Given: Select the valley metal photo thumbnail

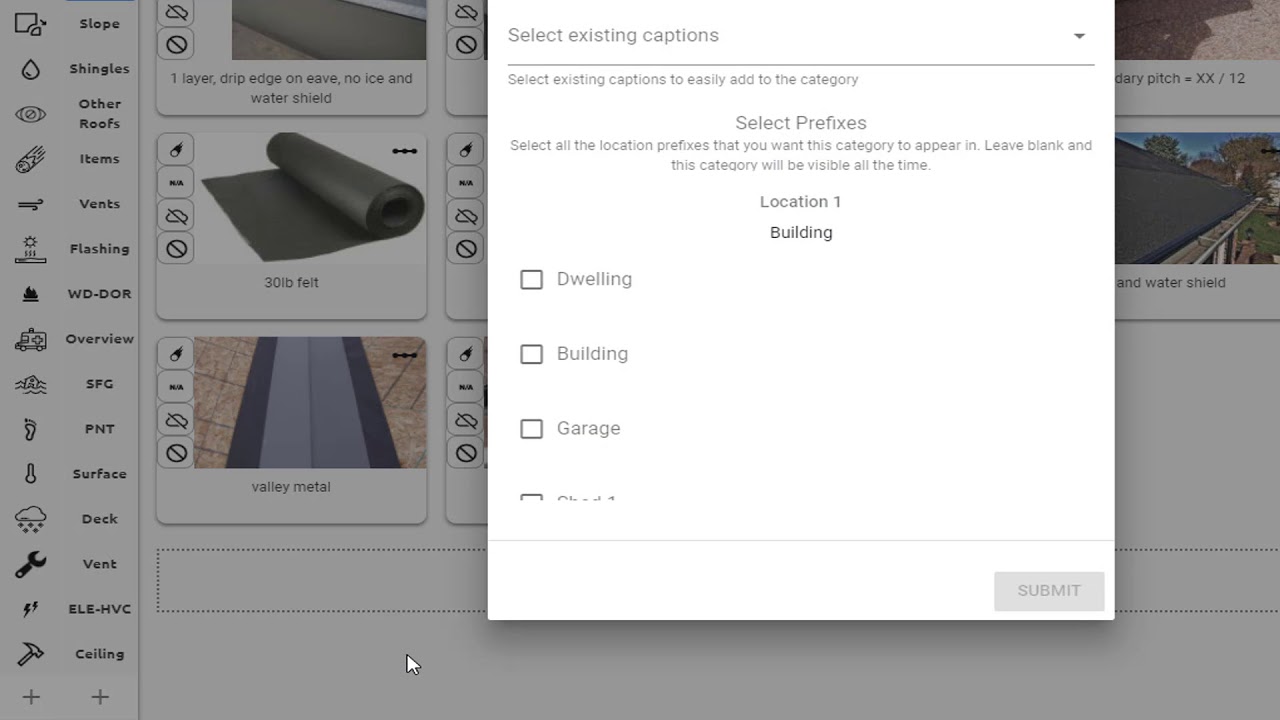Looking at the screenshot, I should click(310, 402).
